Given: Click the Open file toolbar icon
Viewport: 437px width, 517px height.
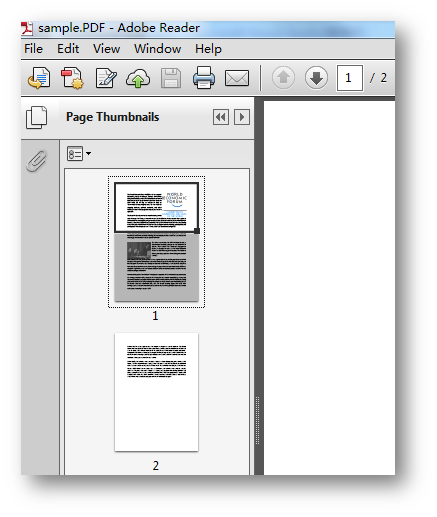Looking at the screenshot, I should point(39,78).
